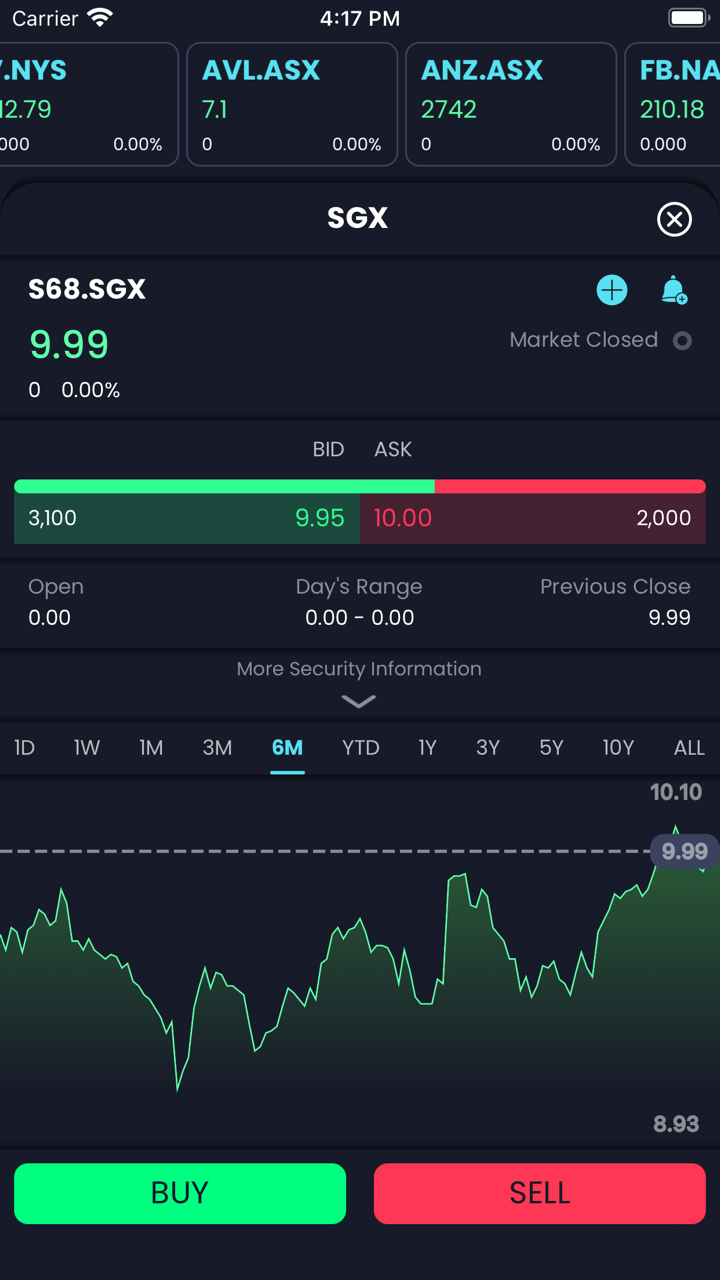Expand More Security Information chevron
The width and height of the screenshot is (720, 1280).
[359, 702]
